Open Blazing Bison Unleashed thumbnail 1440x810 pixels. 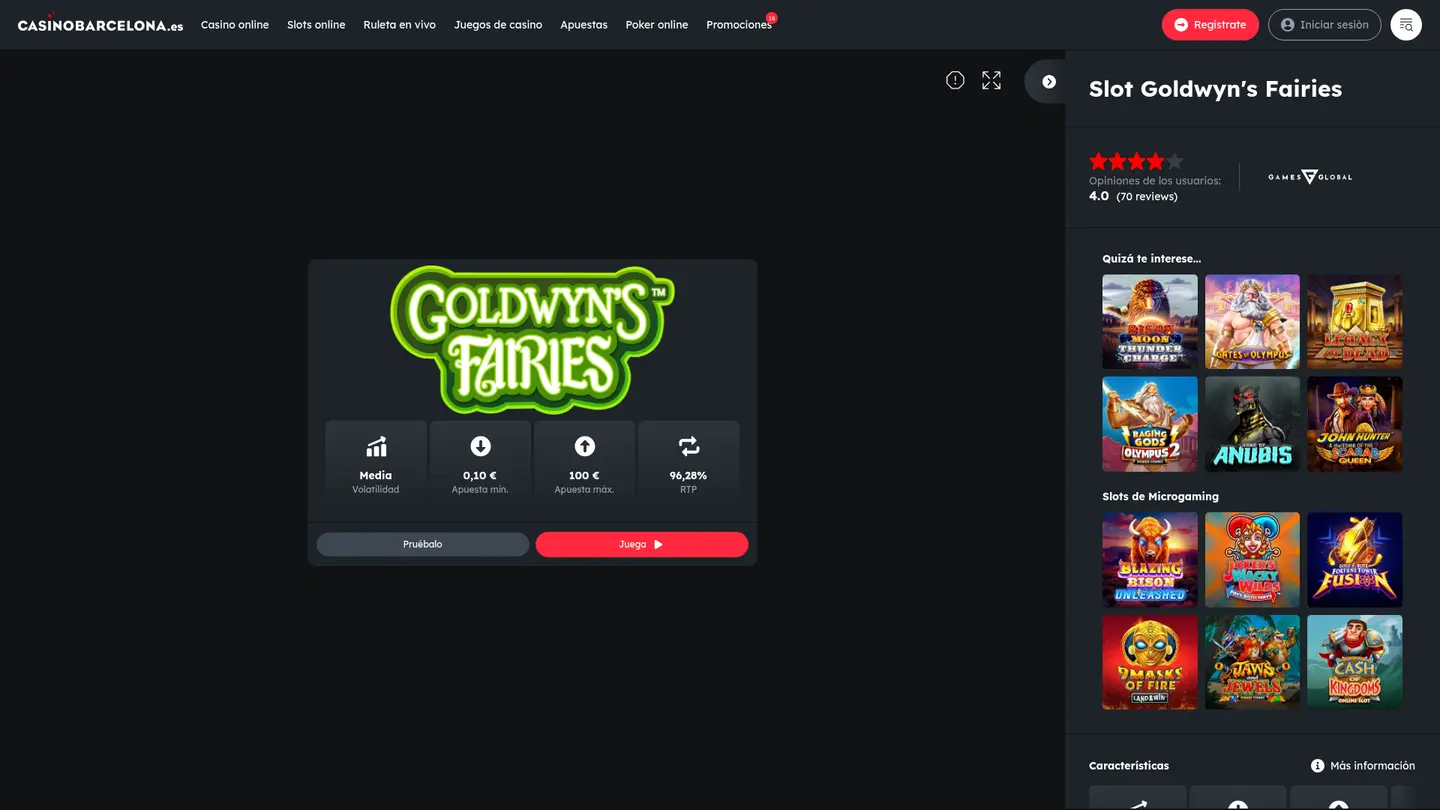pos(1150,560)
